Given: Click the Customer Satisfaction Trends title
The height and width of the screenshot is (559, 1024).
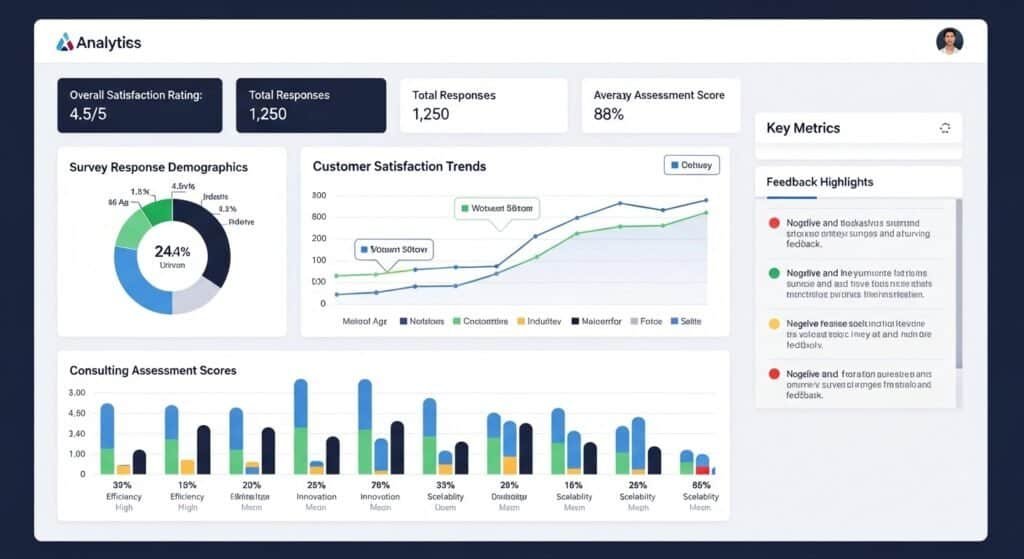Looking at the screenshot, I should click(x=400, y=167).
